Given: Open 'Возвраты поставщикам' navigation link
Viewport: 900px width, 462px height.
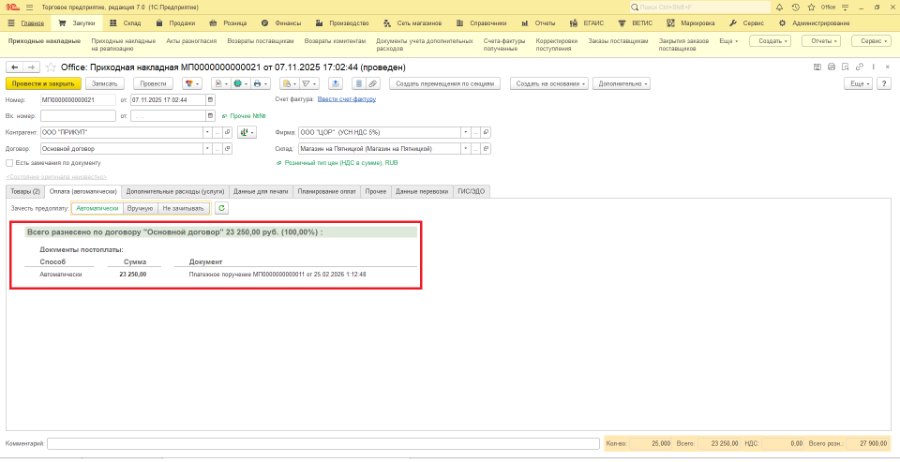Looking at the screenshot, I should [261, 41].
